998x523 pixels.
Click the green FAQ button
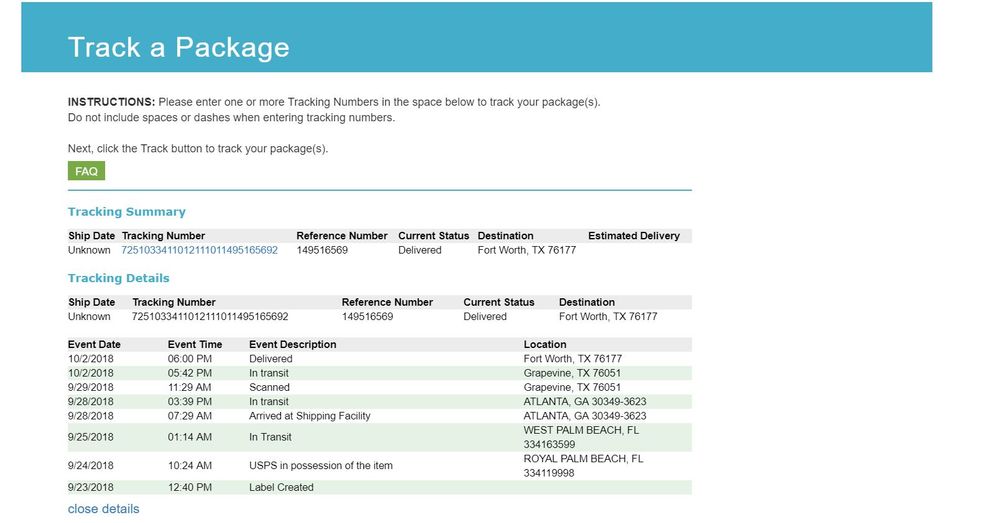tap(86, 171)
